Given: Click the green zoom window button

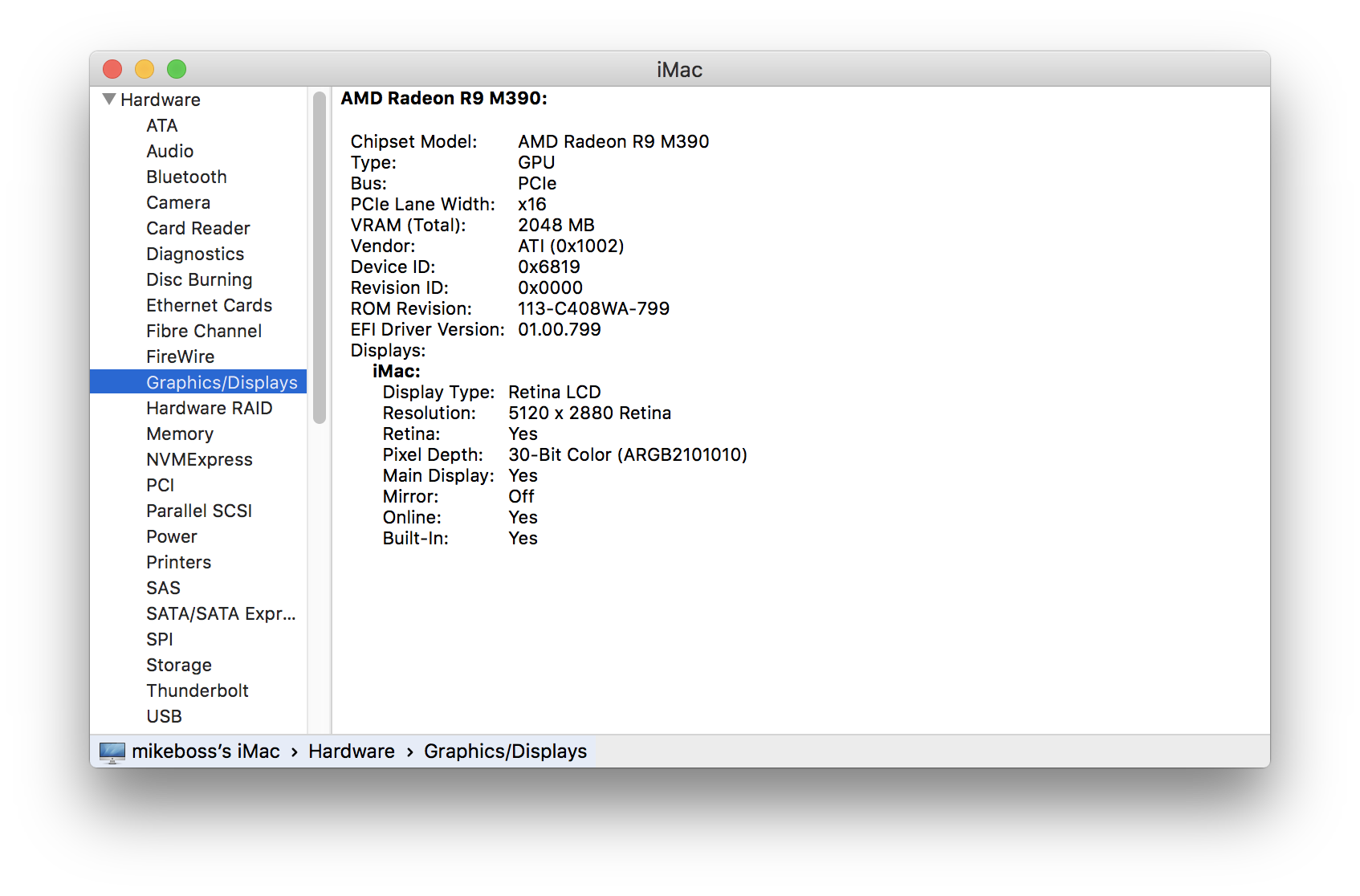Looking at the screenshot, I should pyautogui.click(x=177, y=69).
